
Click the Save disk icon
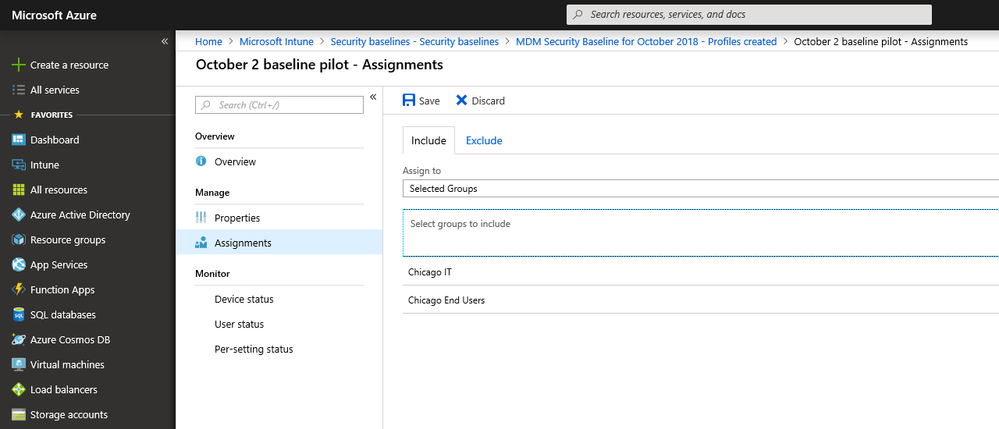(408, 101)
